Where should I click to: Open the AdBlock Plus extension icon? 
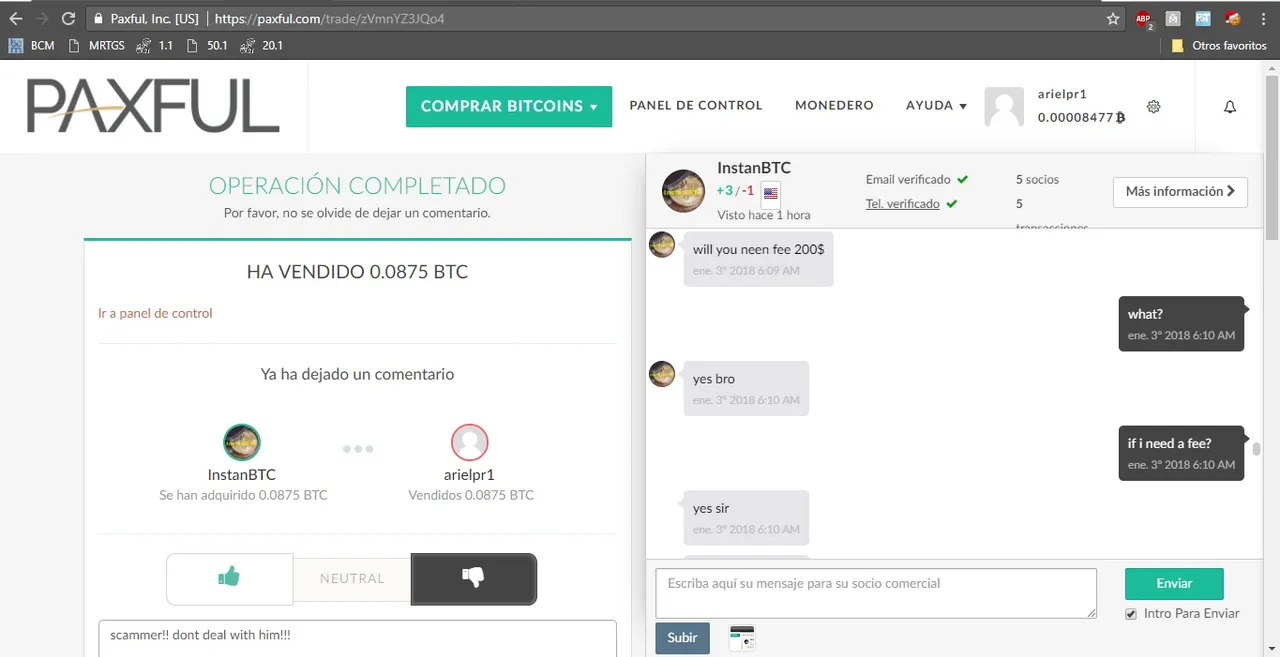pyautogui.click(x=1143, y=18)
